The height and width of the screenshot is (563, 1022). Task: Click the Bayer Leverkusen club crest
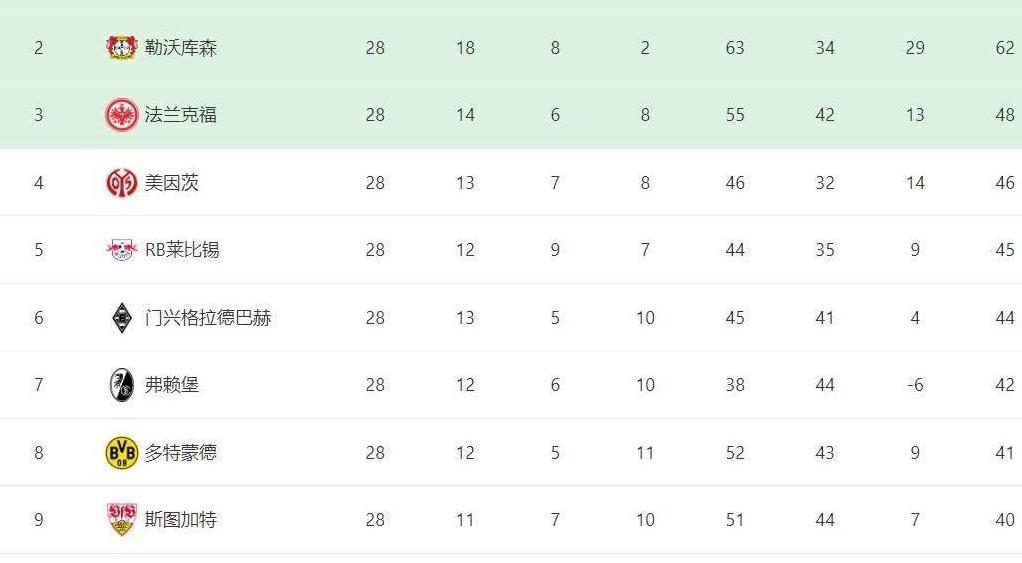point(121,48)
